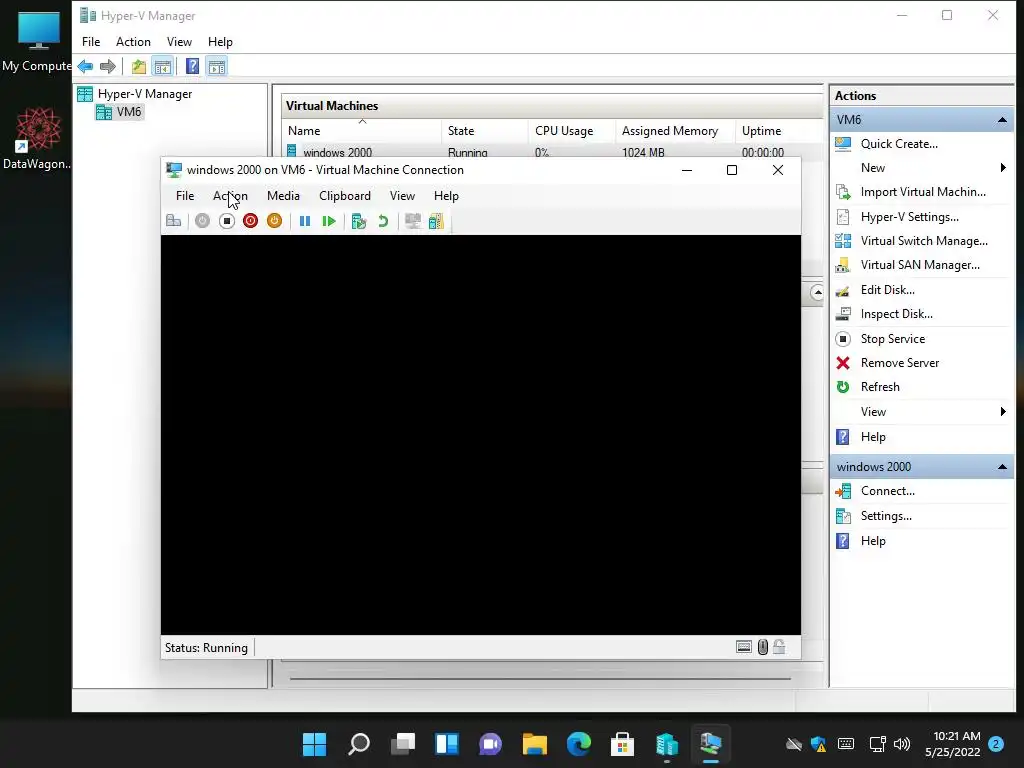Sort by CPU Usage column header

571,131
